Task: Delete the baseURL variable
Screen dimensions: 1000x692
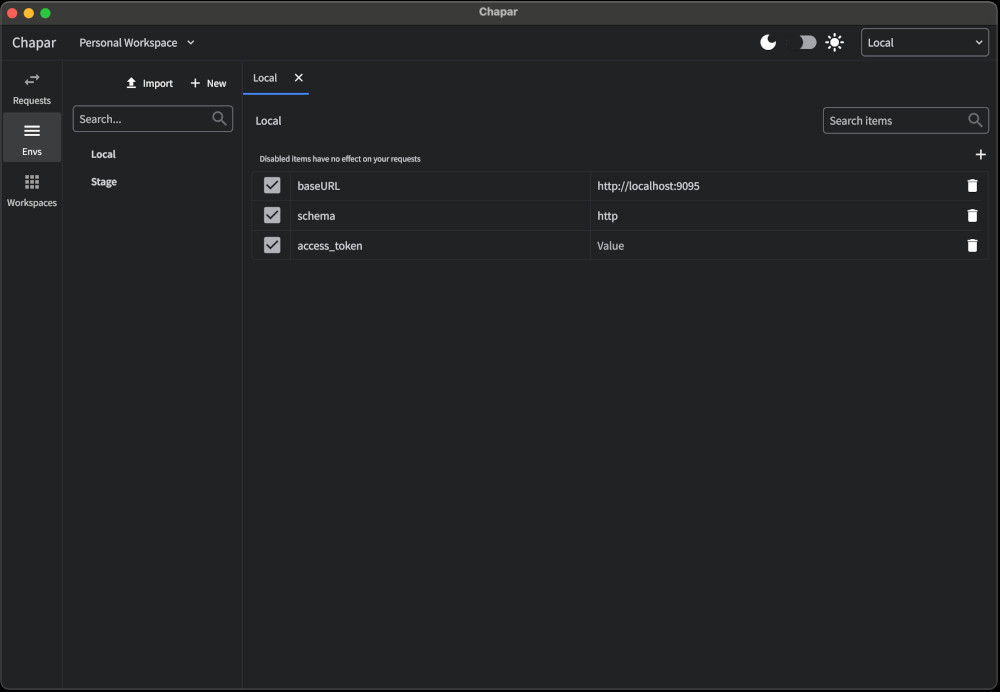Action: point(972,186)
